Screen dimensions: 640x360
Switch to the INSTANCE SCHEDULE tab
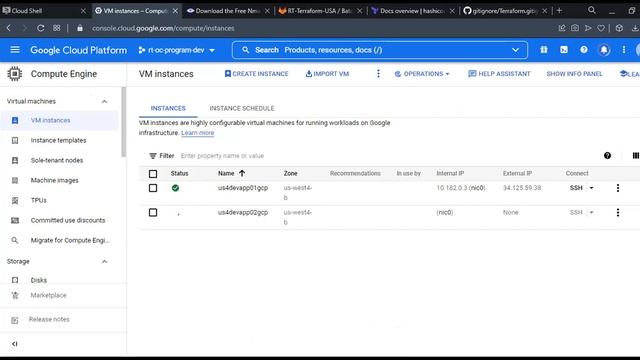242,108
